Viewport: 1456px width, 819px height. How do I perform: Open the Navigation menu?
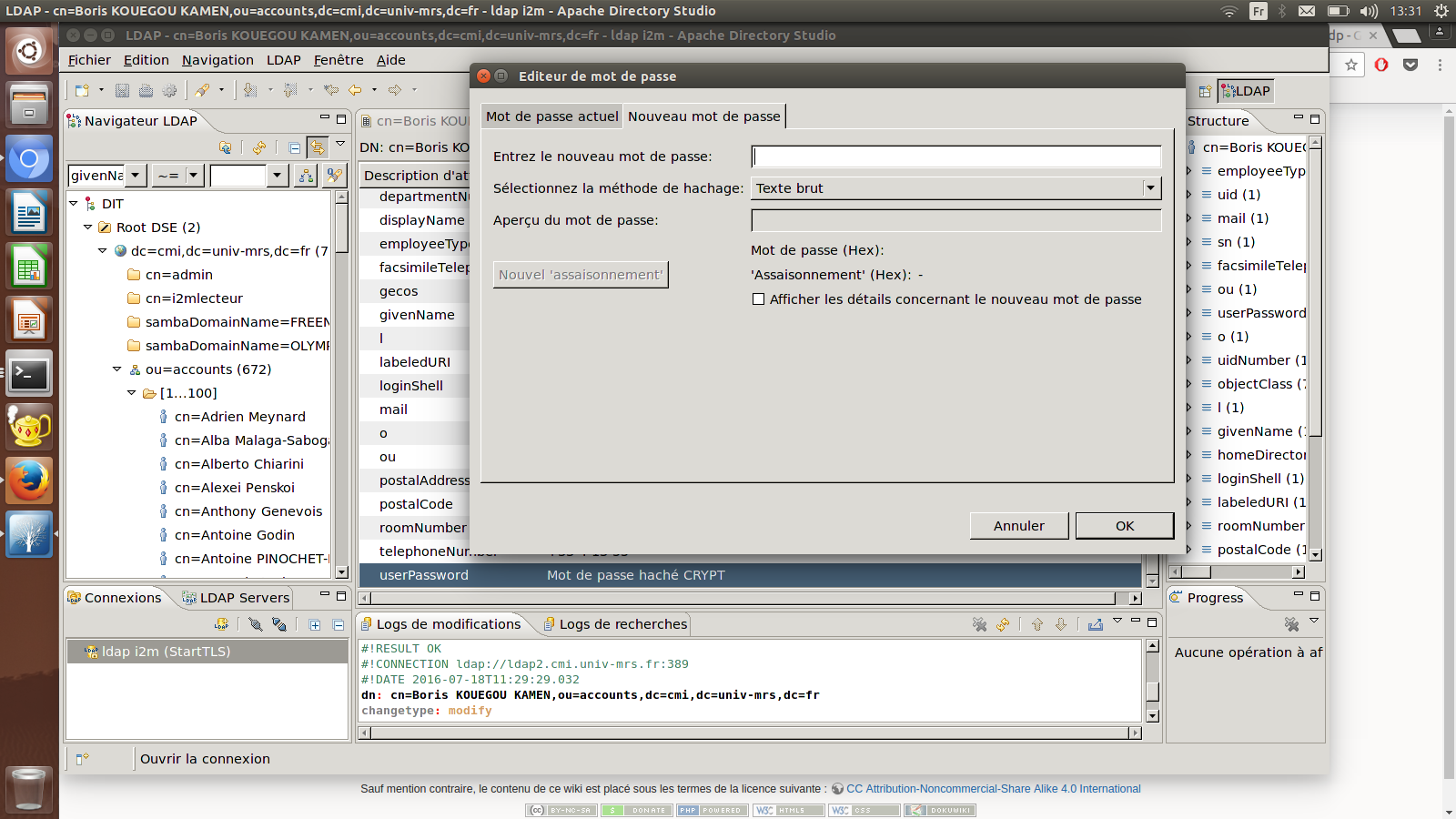(217, 60)
